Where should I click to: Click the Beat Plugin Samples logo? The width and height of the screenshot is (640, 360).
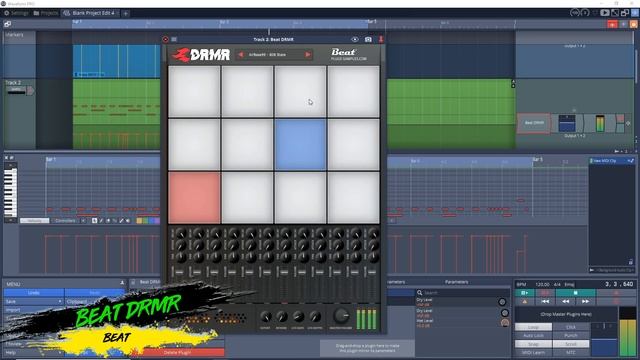point(349,54)
